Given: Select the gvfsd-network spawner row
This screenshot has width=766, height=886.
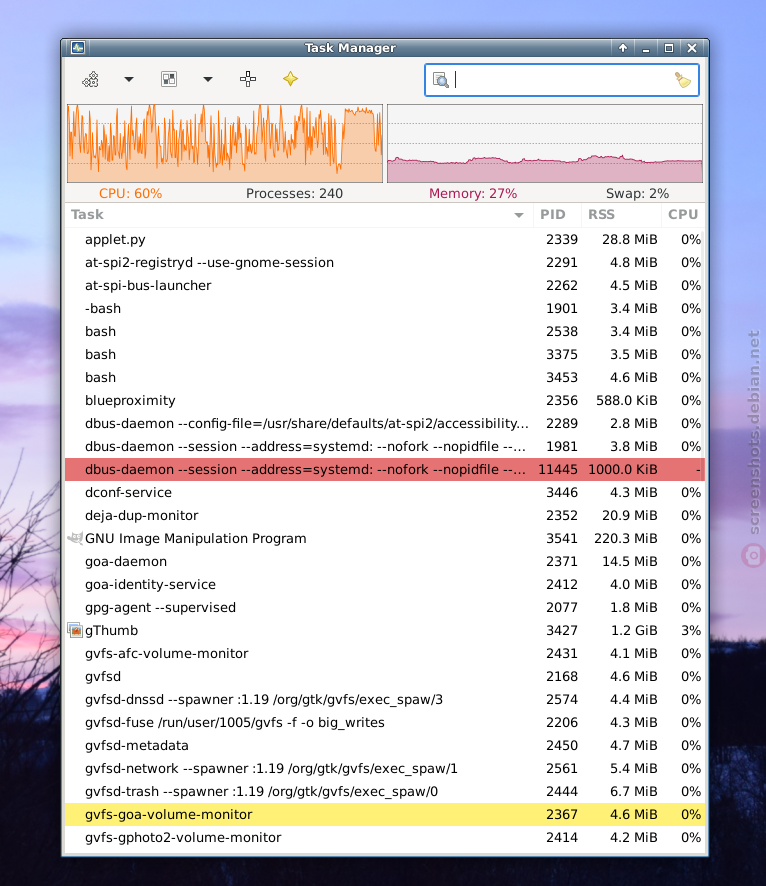Looking at the screenshot, I should [385, 768].
